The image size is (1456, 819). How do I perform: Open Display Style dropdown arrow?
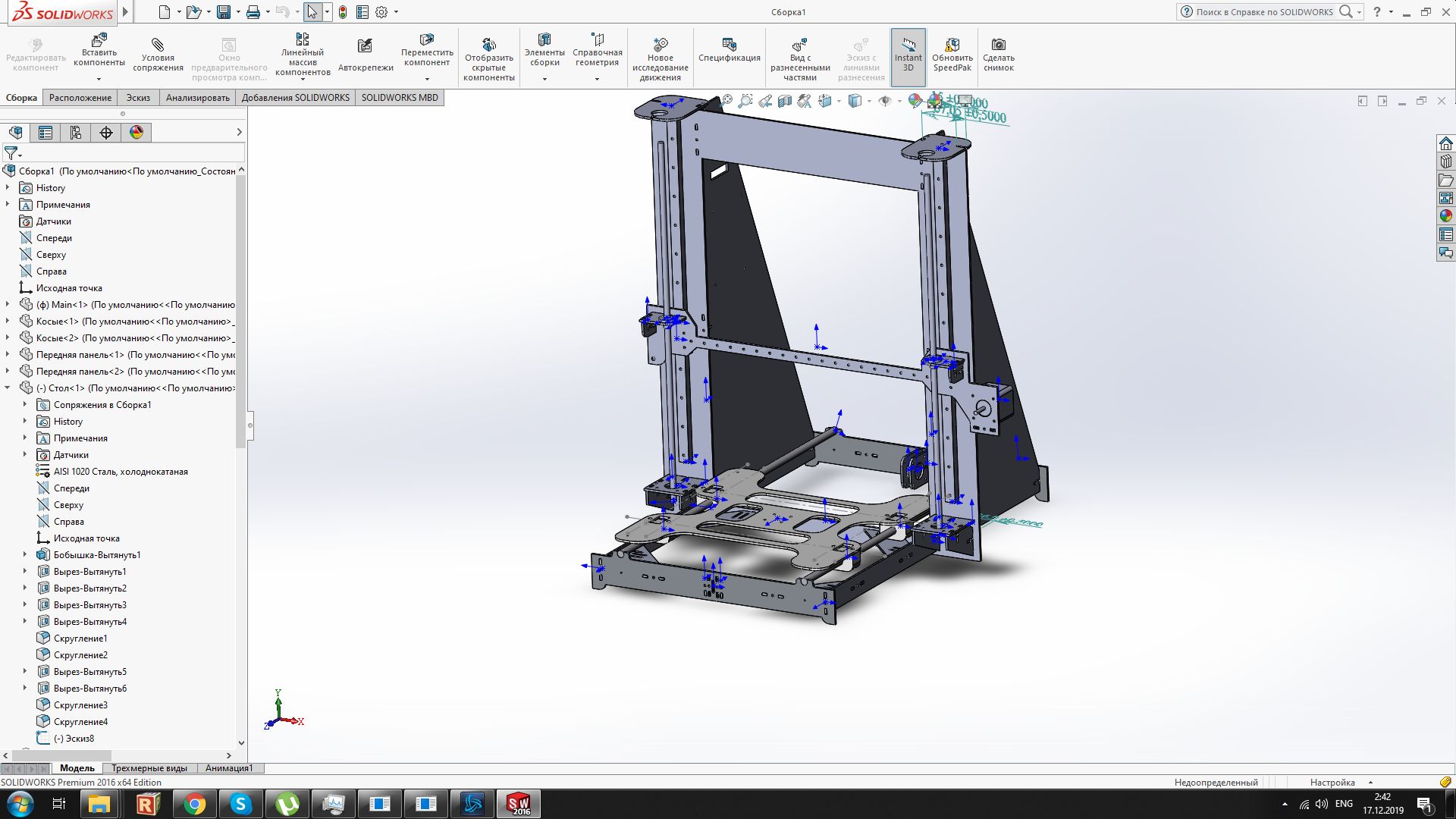(869, 101)
